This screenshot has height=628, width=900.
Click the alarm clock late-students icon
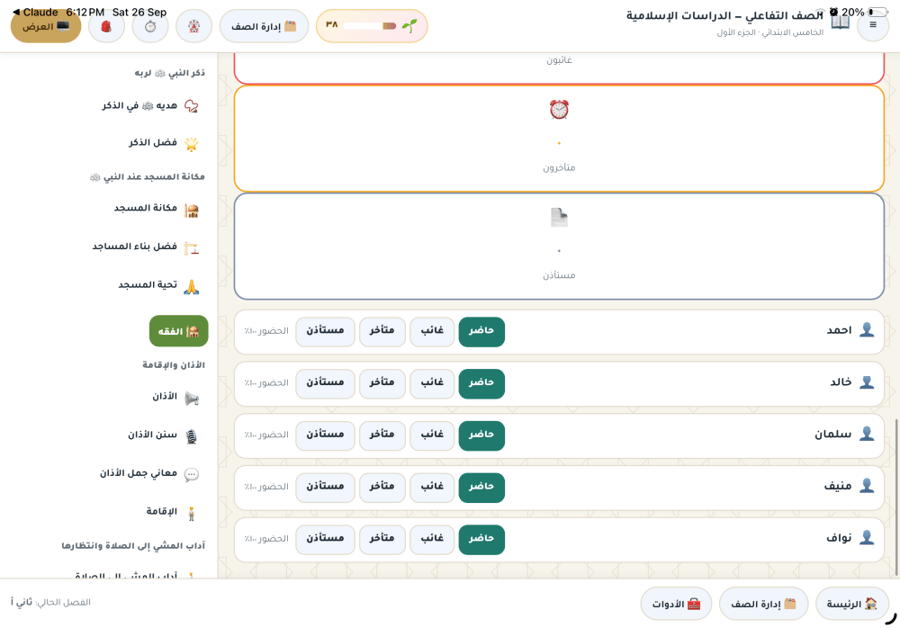click(x=558, y=109)
